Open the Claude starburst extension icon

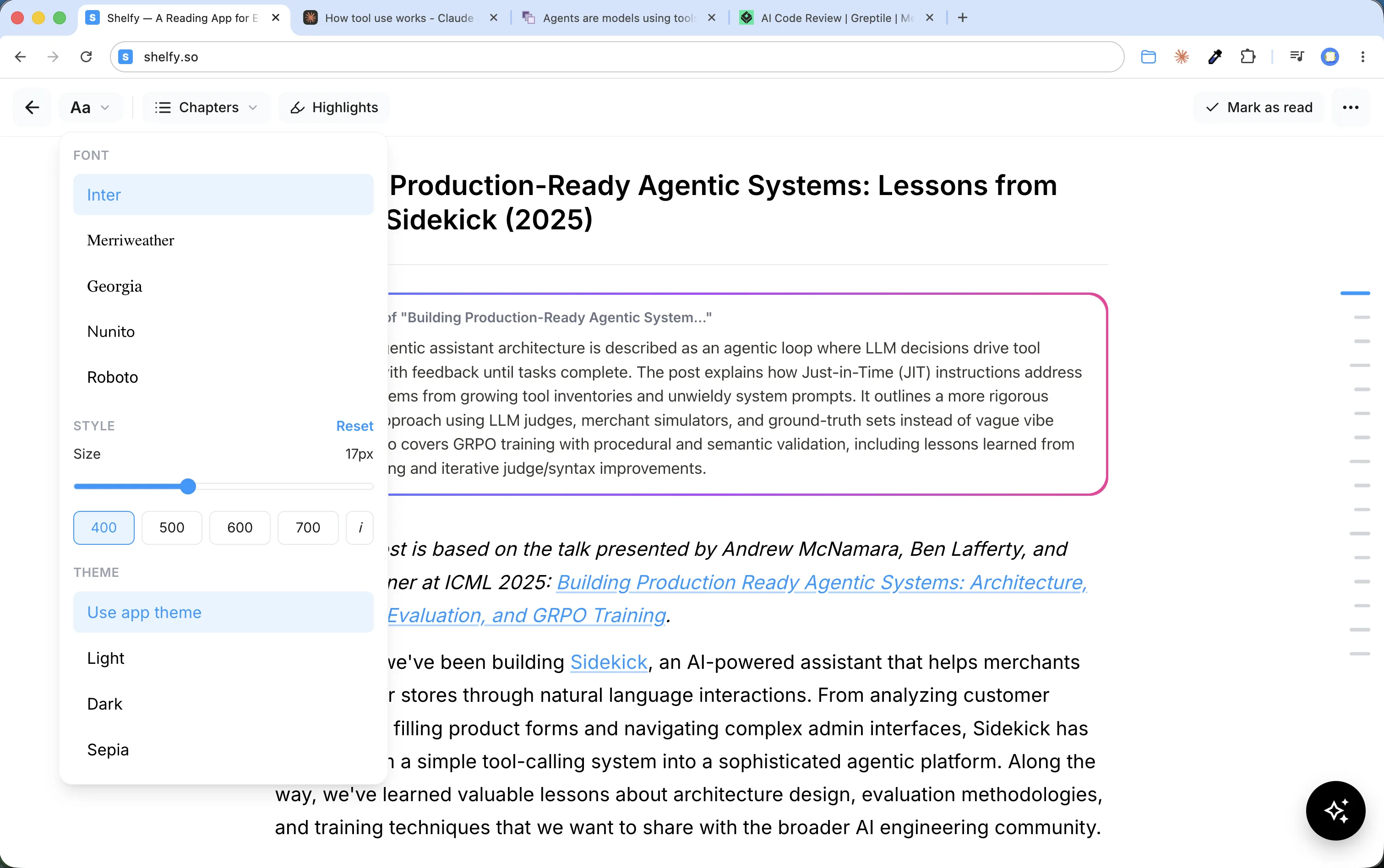pos(1182,57)
